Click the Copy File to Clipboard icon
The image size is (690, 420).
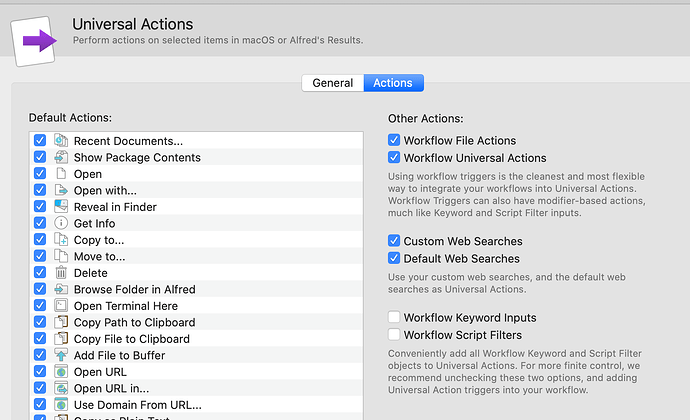(x=61, y=339)
